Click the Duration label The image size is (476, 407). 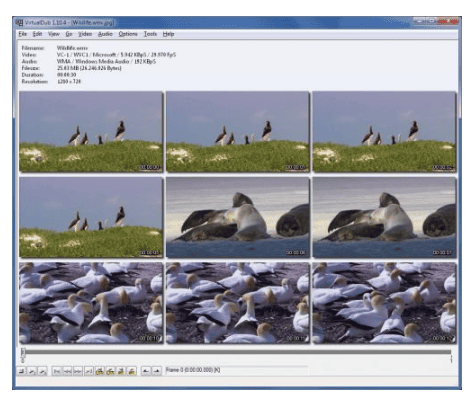coord(32,75)
